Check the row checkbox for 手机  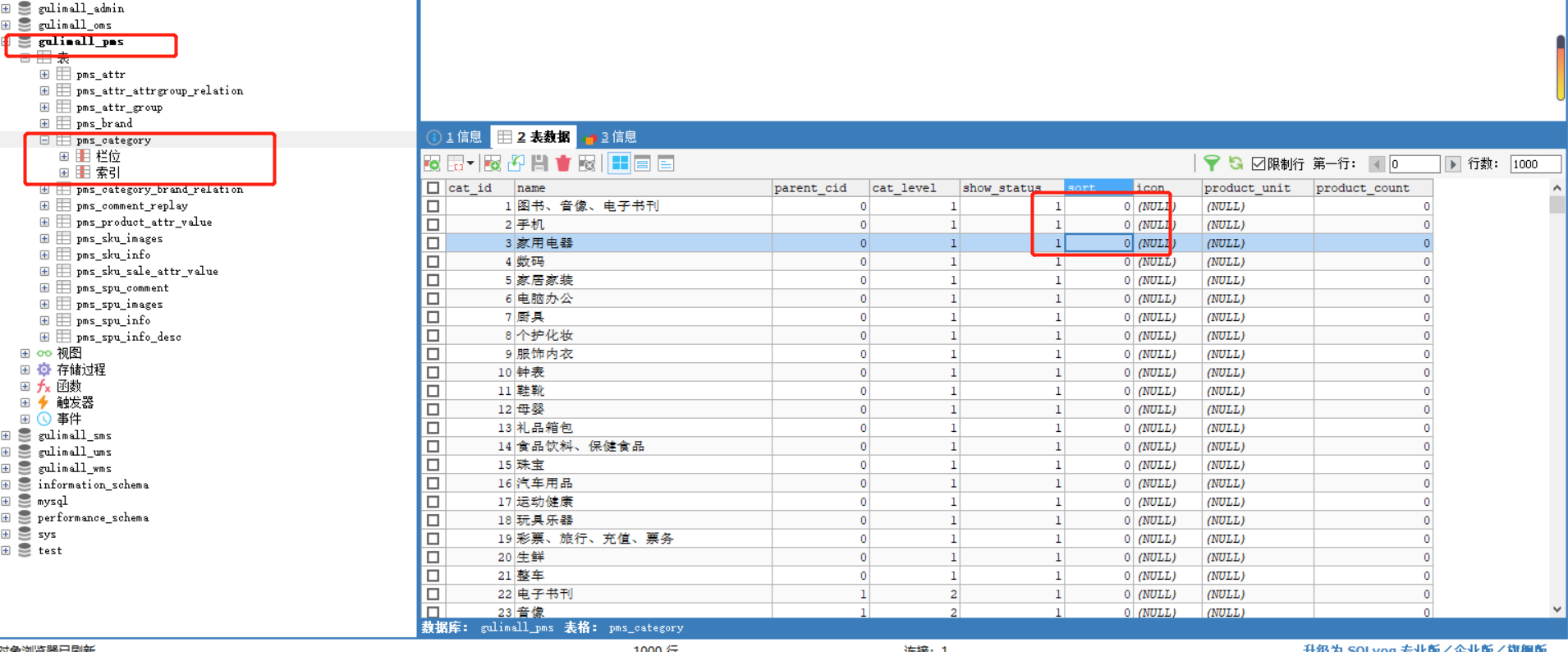pyautogui.click(x=433, y=224)
